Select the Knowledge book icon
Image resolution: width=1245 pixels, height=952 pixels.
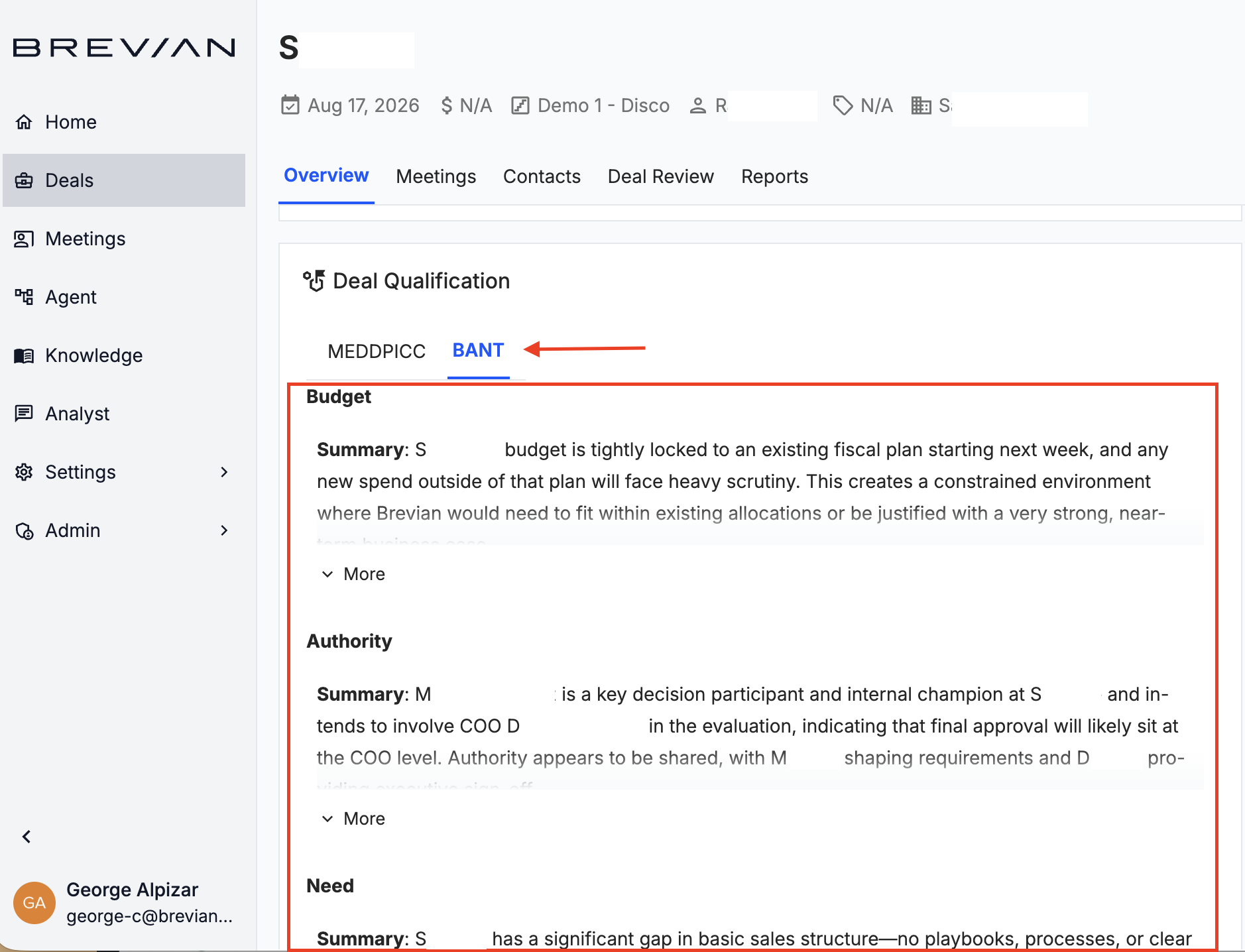[24, 355]
